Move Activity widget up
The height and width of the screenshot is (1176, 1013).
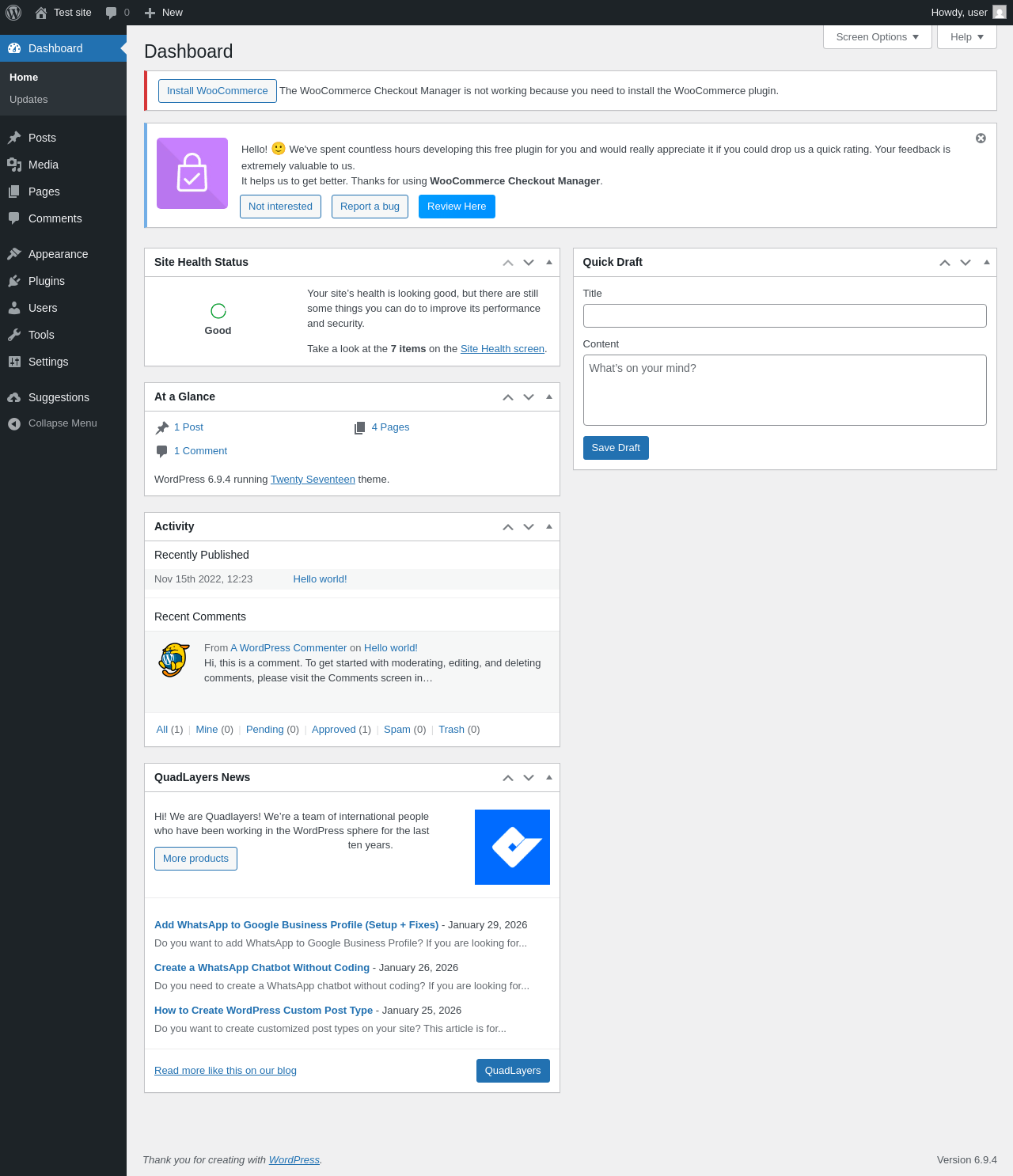[x=508, y=527]
